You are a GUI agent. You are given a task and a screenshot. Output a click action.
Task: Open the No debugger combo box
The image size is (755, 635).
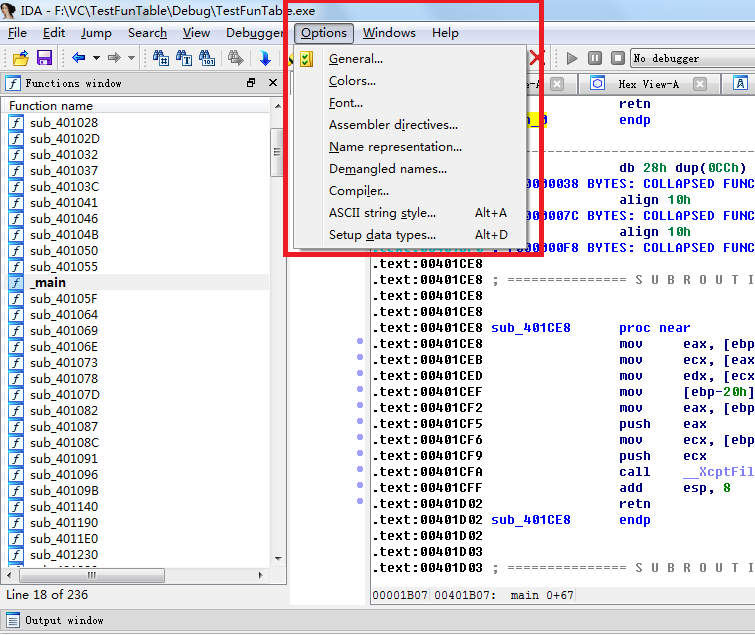click(x=692, y=58)
